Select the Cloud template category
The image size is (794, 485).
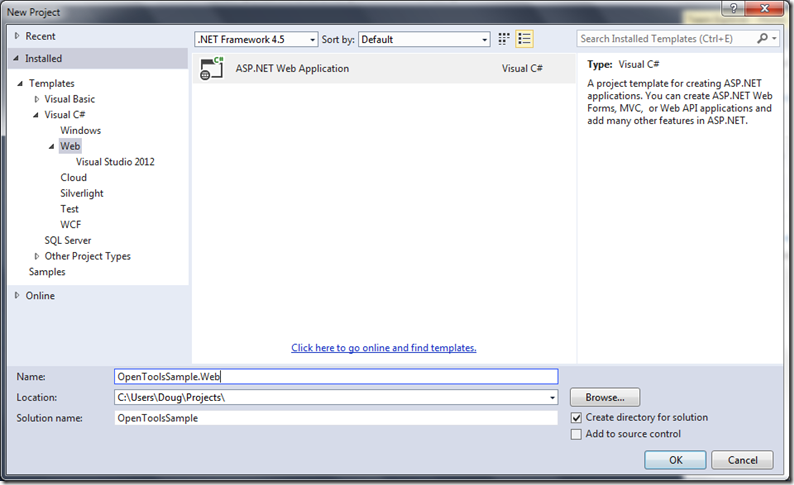[x=73, y=178]
